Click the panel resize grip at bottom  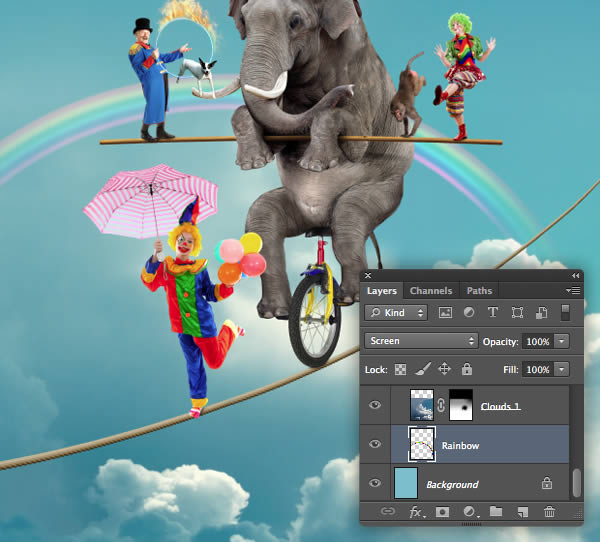pyautogui.click(x=472, y=524)
